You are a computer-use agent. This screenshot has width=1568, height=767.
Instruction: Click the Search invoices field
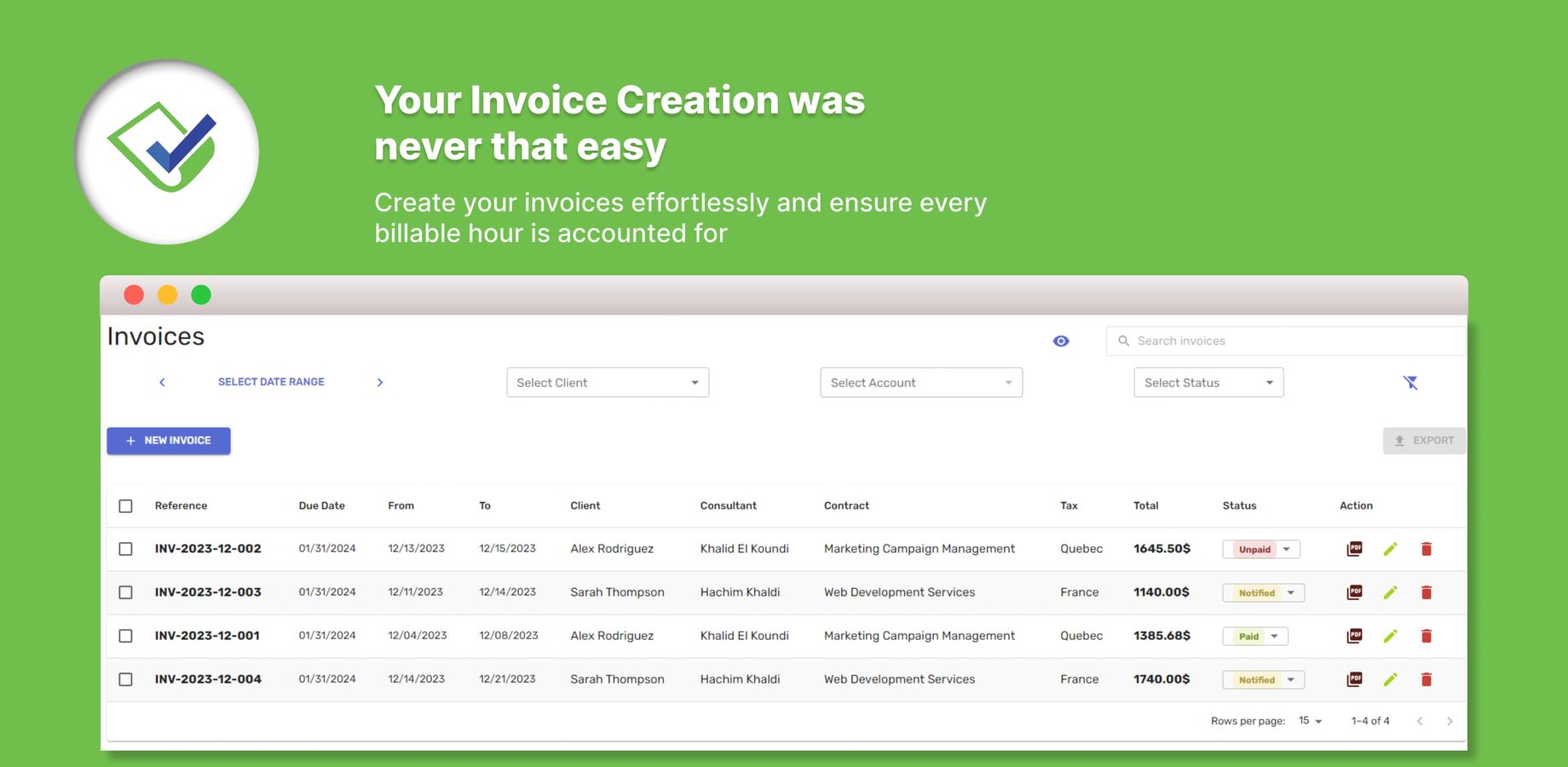[1286, 341]
